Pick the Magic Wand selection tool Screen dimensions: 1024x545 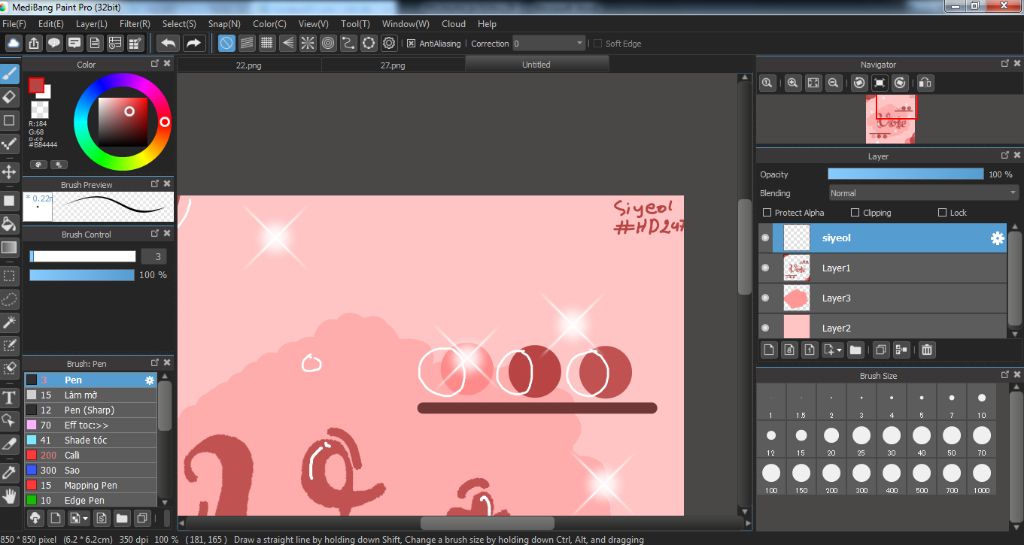tap(9, 322)
